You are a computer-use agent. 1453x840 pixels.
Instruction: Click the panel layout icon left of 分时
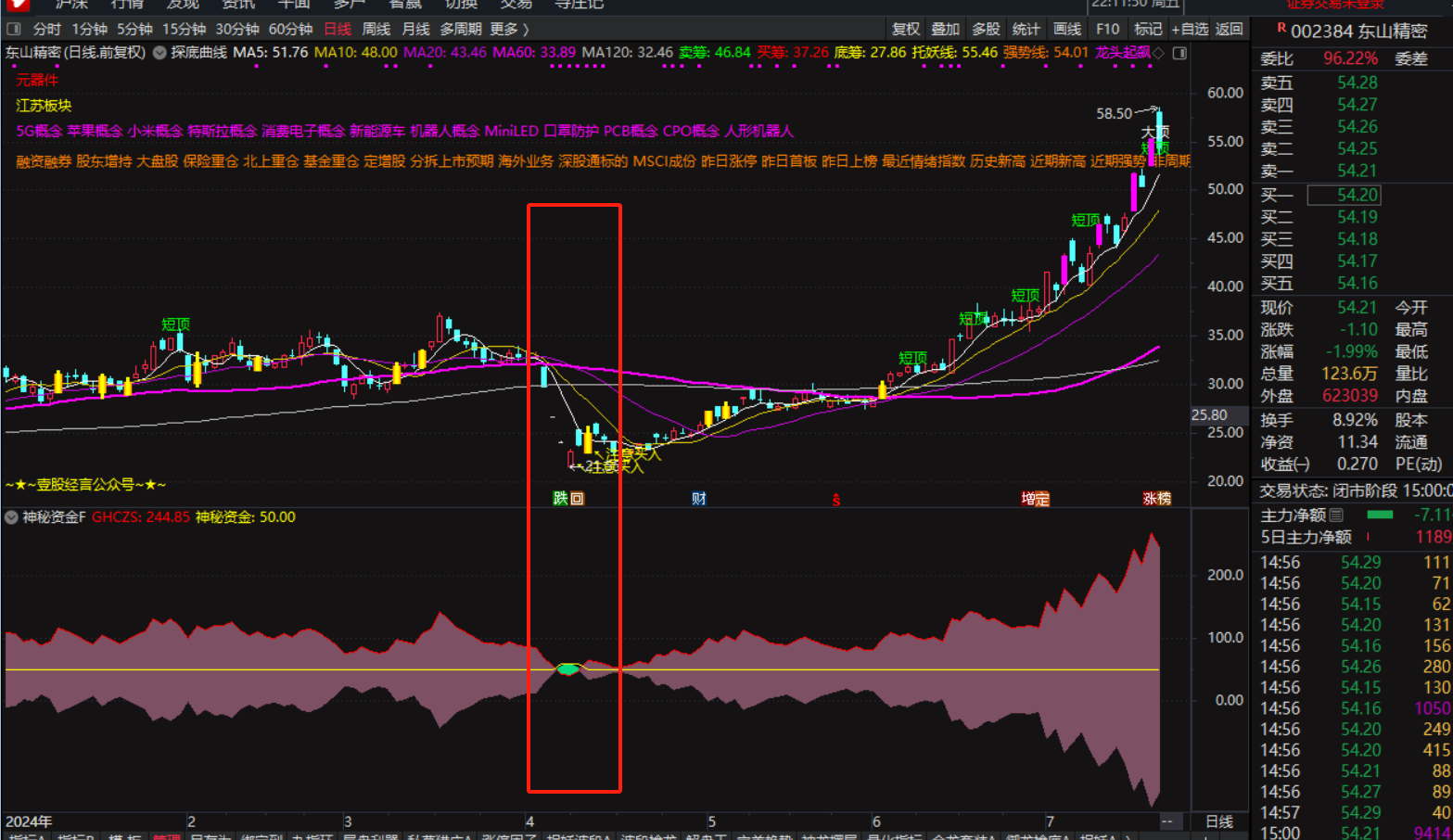tap(14, 29)
